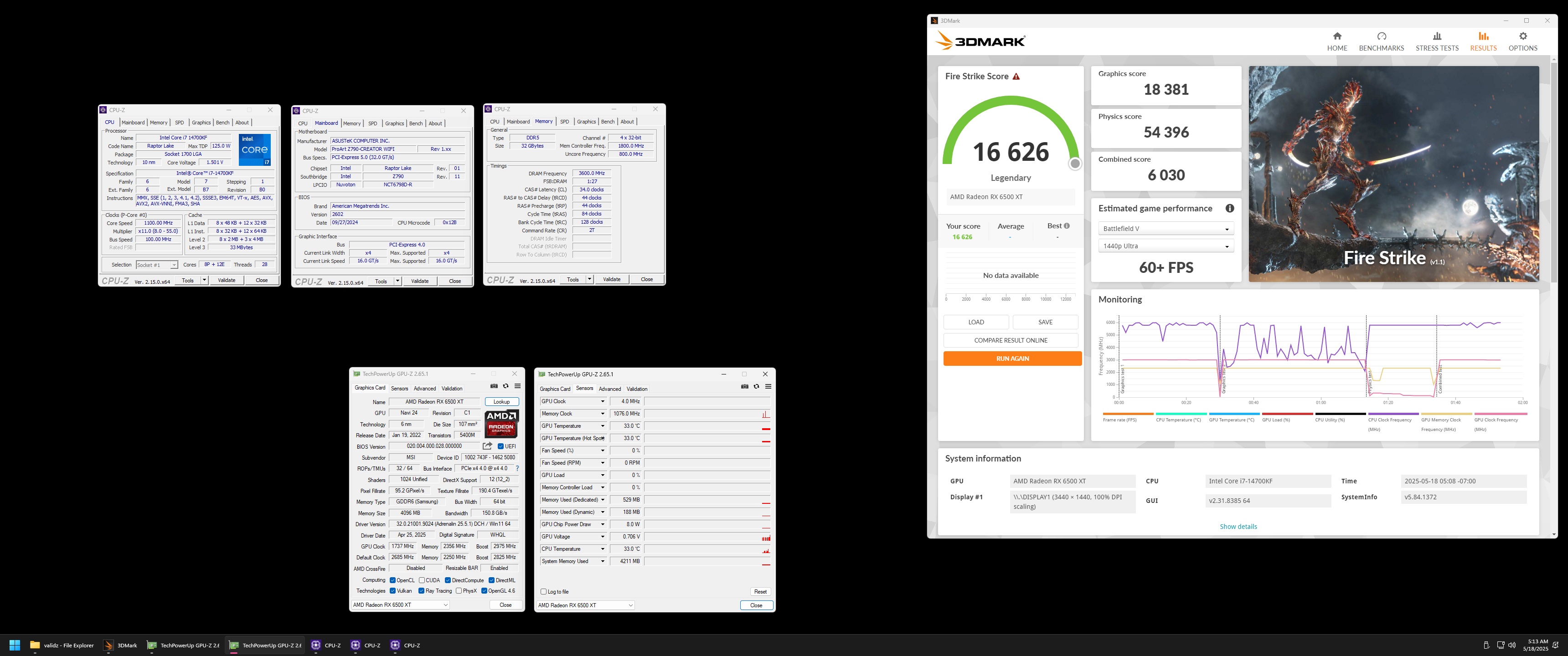Click Lookup button in GPU-Z
This screenshot has width=1568, height=656.
tap(501, 402)
